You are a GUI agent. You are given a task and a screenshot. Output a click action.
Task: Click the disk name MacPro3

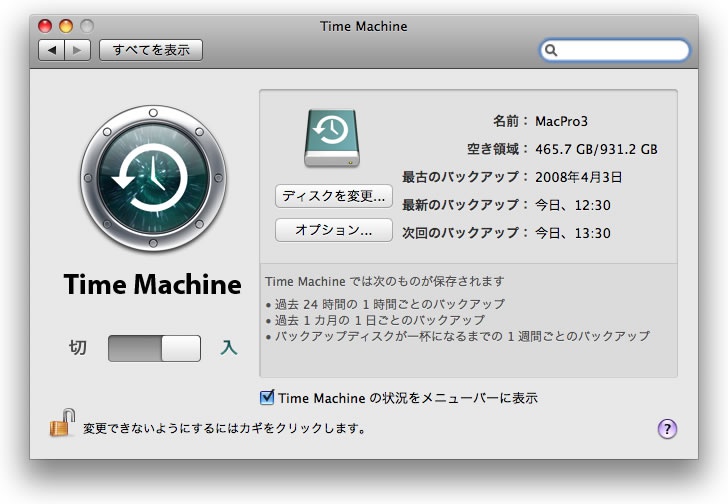[x=561, y=122]
